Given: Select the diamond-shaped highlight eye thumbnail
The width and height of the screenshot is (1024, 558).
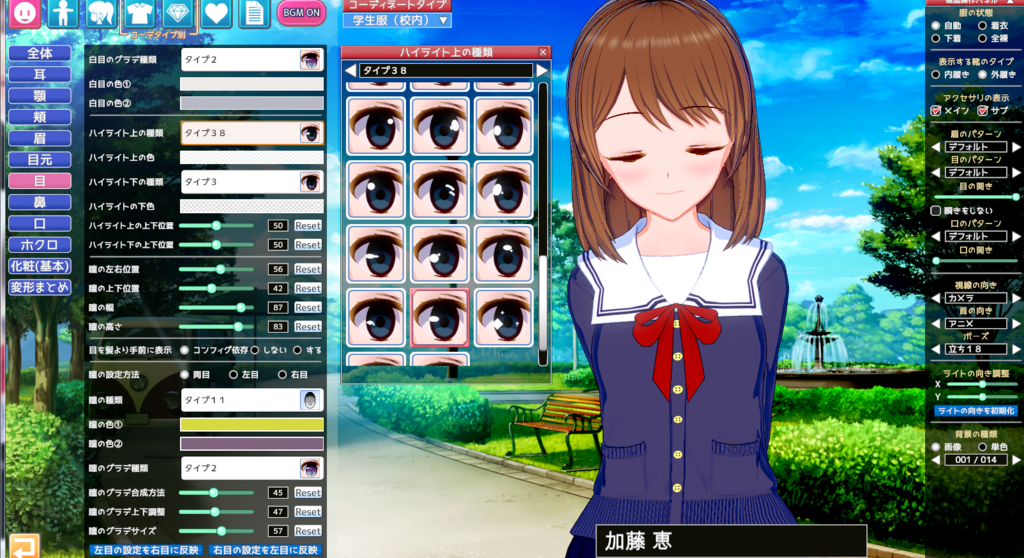Looking at the screenshot, I should tap(504, 318).
